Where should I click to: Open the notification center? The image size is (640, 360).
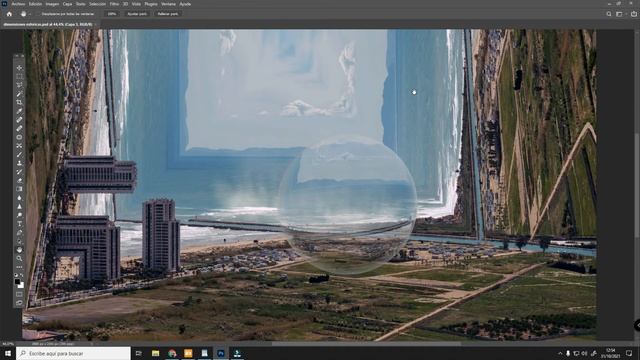629,353
